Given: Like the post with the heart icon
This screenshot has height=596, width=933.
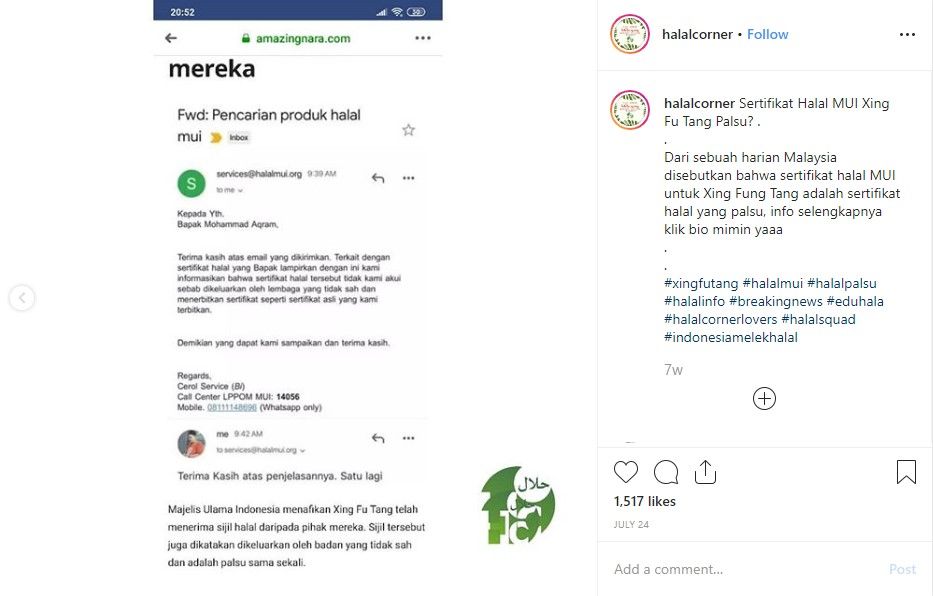Looking at the screenshot, I should 625,472.
